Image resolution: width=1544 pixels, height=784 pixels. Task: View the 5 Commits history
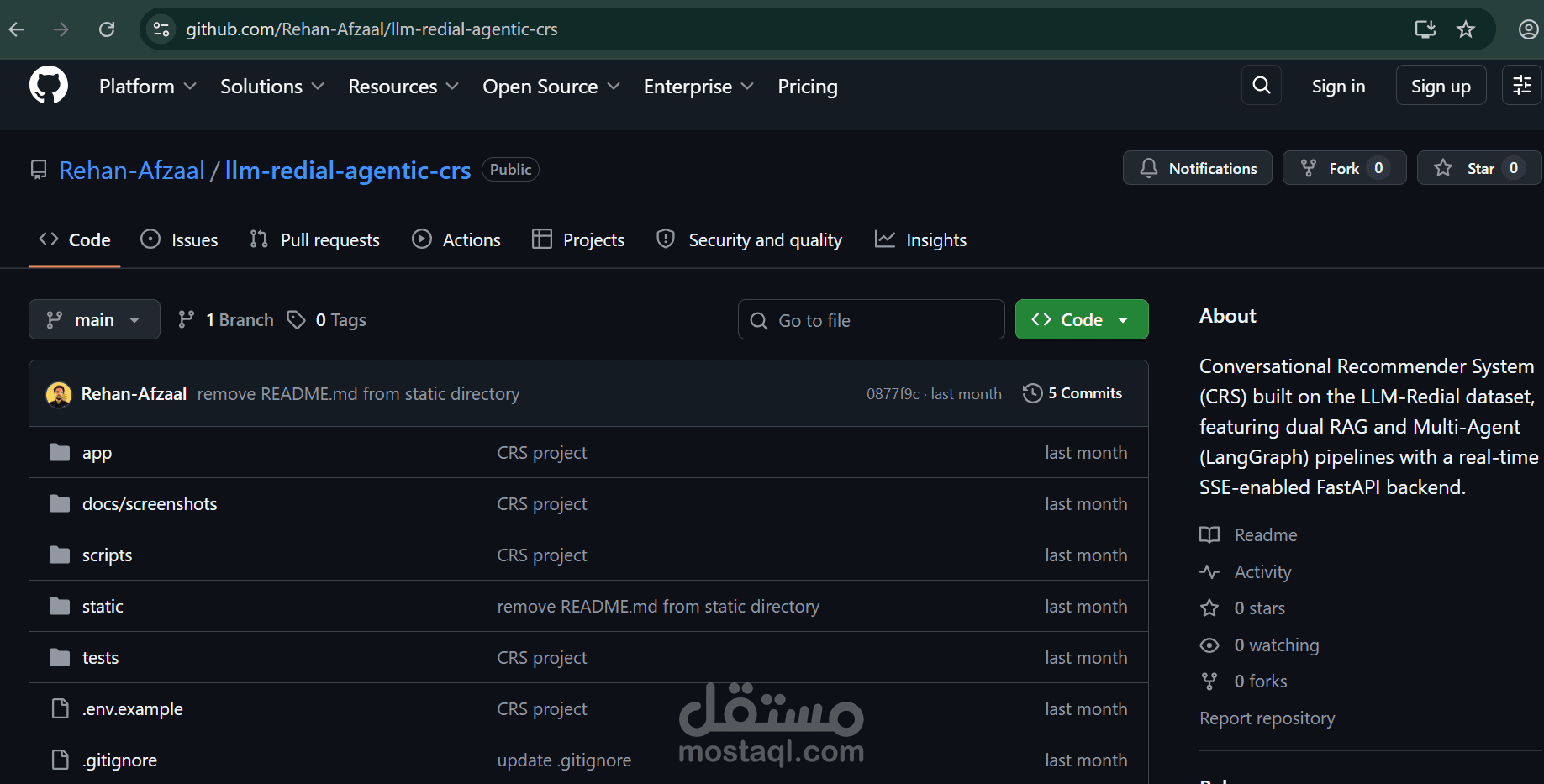point(1072,393)
